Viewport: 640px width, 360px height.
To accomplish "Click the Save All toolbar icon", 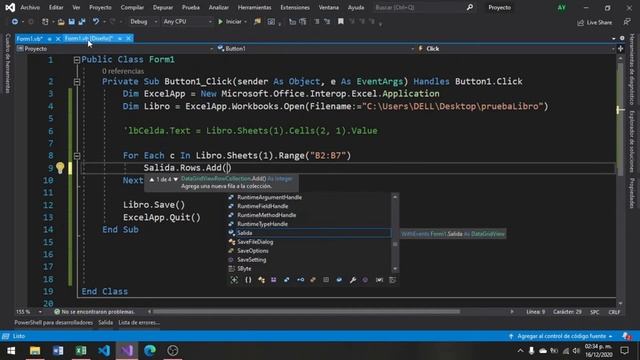I will 82,22.
